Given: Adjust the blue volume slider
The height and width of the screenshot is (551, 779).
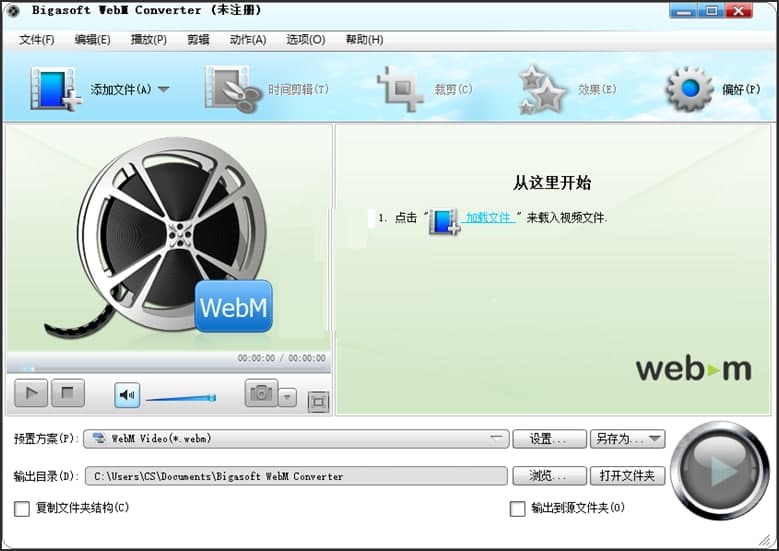Looking at the screenshot, I should [x=181, y=397].
